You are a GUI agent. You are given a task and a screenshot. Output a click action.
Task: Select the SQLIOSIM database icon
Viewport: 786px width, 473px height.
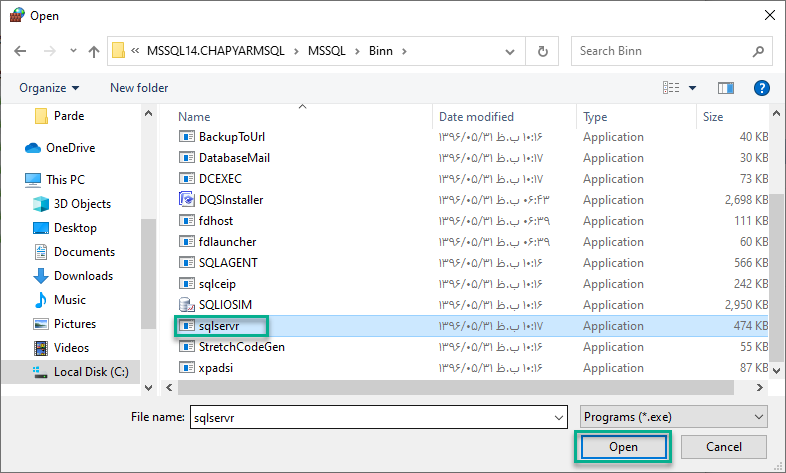[186, 304]
